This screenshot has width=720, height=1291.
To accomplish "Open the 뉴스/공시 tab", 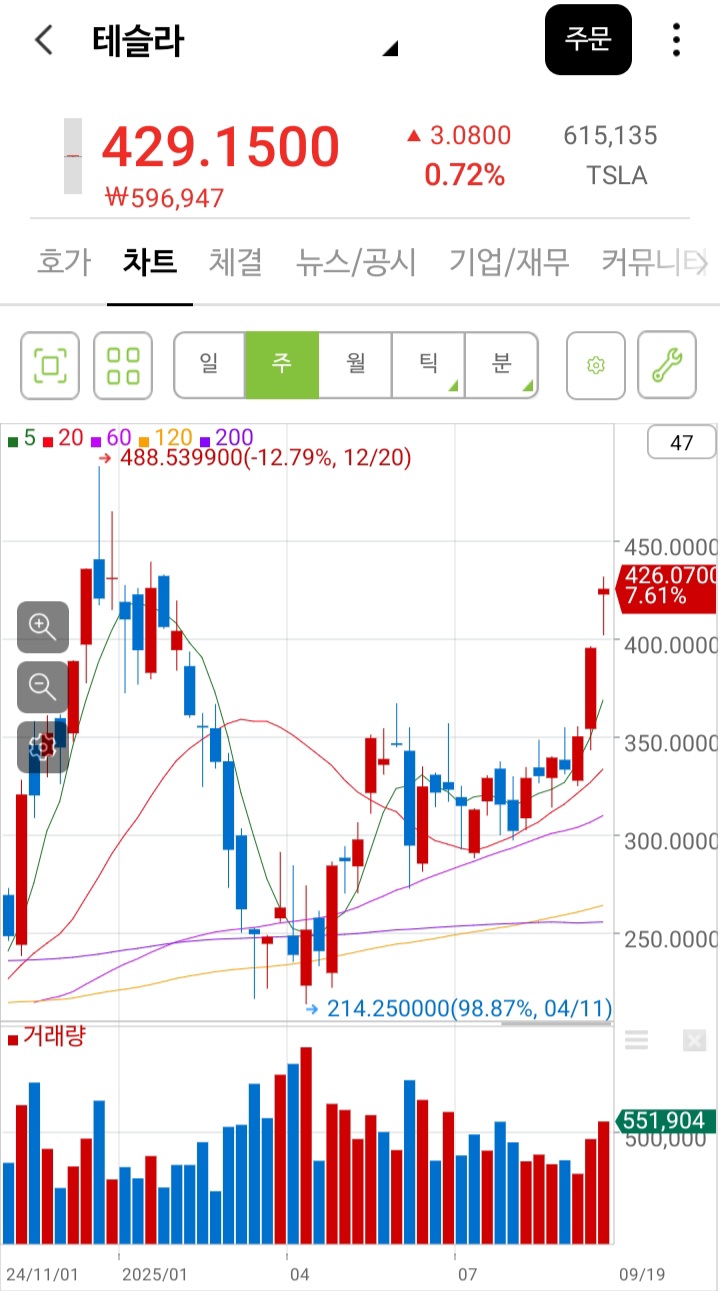I will 356,262.
